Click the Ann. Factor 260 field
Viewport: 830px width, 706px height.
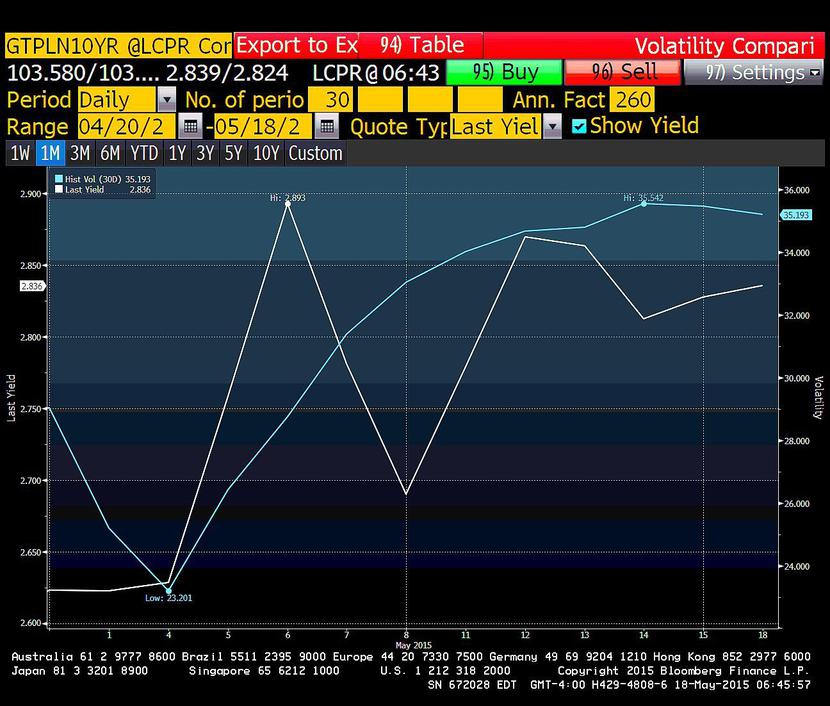tap(635, 100)
